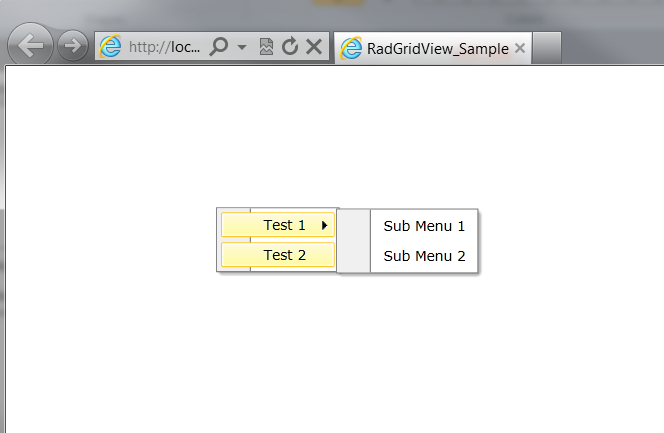Image resolution: width=664 pixels, height=433 pixels.
Task: Expand the Test 1 submenu arrow
Action: (325, 226)
